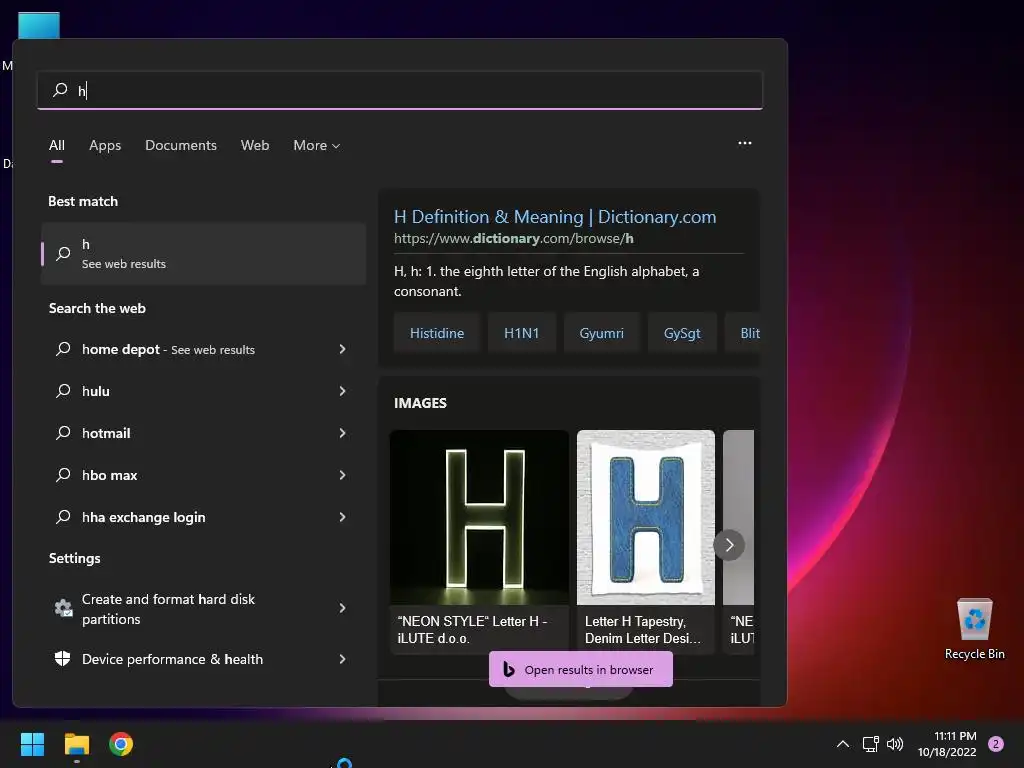Open the H Definition Dictionary.com link
Image resolution: width=1024 pixels, height=768 pixels.
click(x=555, y=217)
